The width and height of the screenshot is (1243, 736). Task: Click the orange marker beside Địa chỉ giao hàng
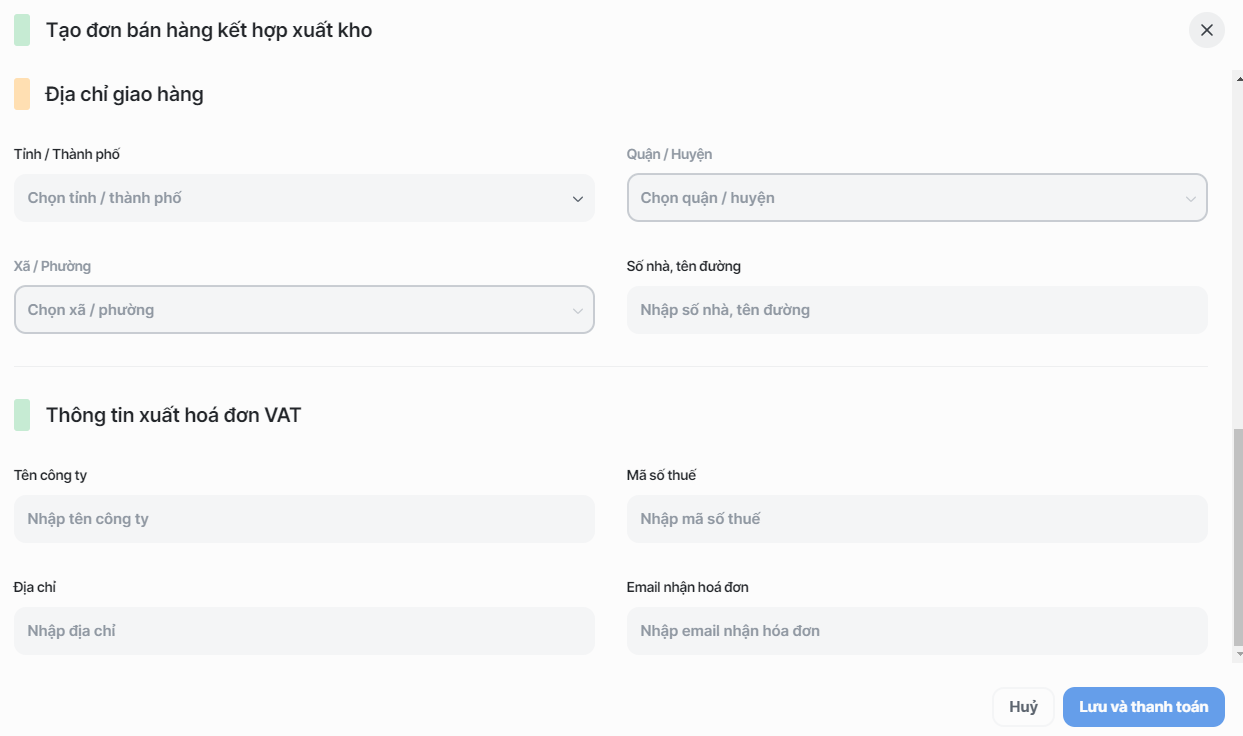pyautogui.click(x=22, y=94)
